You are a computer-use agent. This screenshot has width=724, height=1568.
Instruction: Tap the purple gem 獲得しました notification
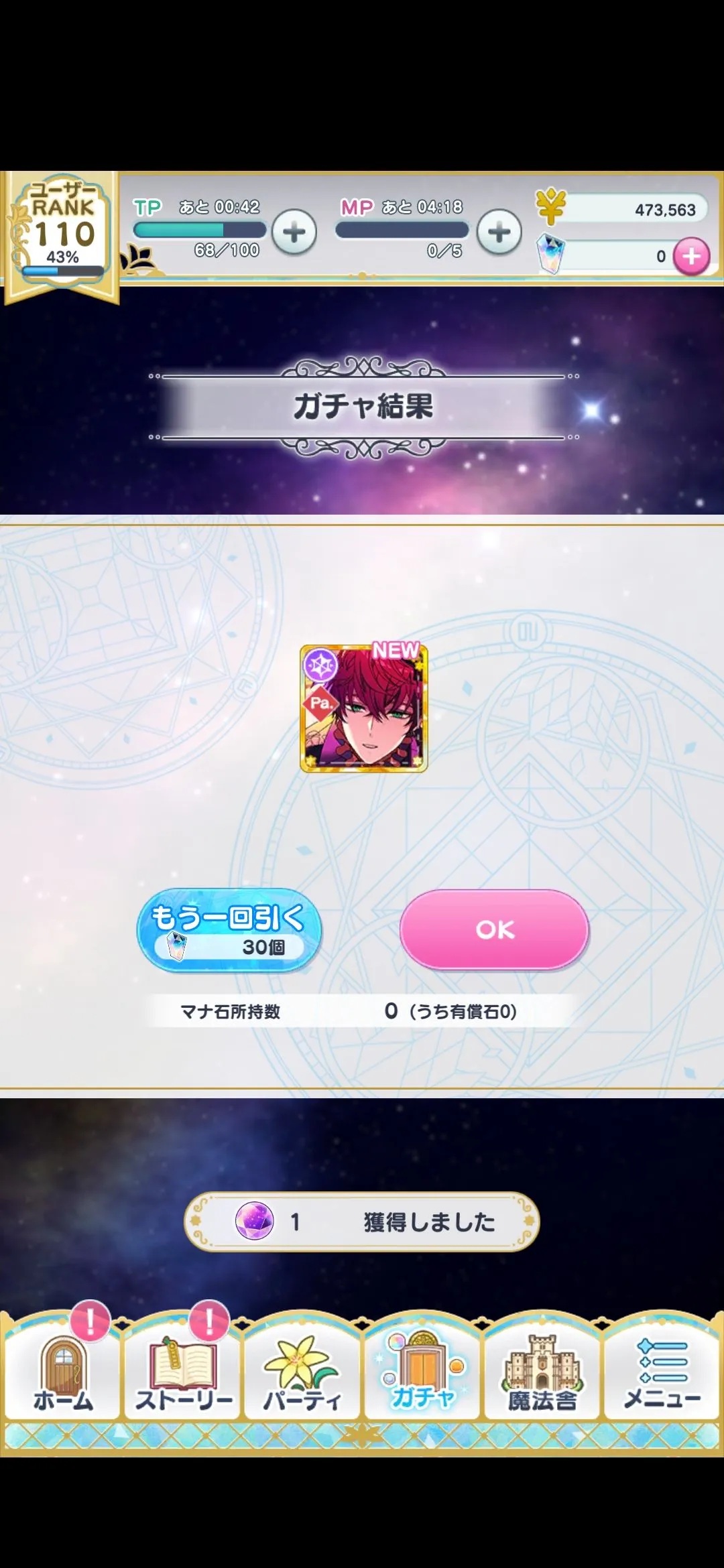point(362,1222)
